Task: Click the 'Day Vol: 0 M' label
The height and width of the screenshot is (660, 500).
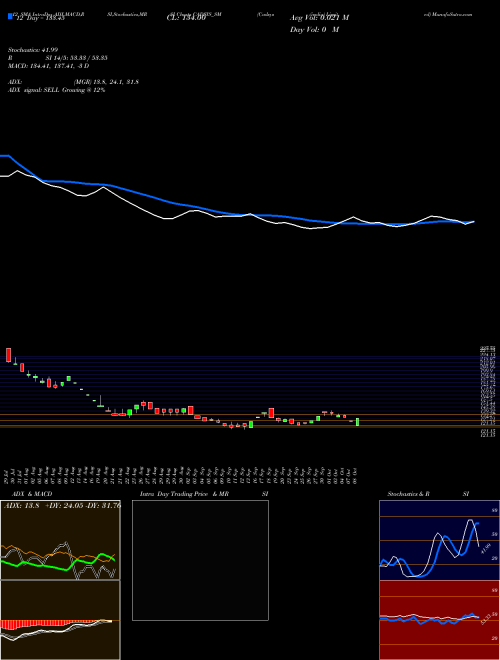Action: tap(314, 30)
